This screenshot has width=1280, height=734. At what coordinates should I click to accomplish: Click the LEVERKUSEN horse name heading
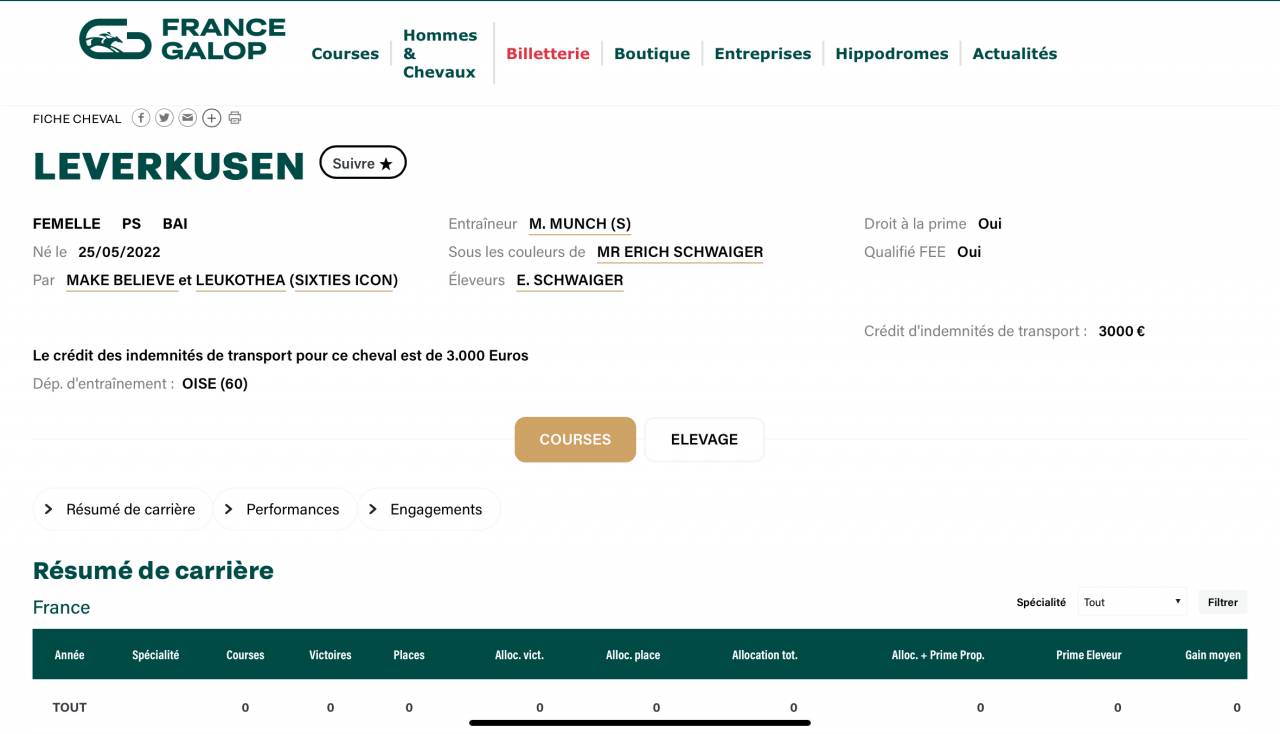(x=169, y=166)
